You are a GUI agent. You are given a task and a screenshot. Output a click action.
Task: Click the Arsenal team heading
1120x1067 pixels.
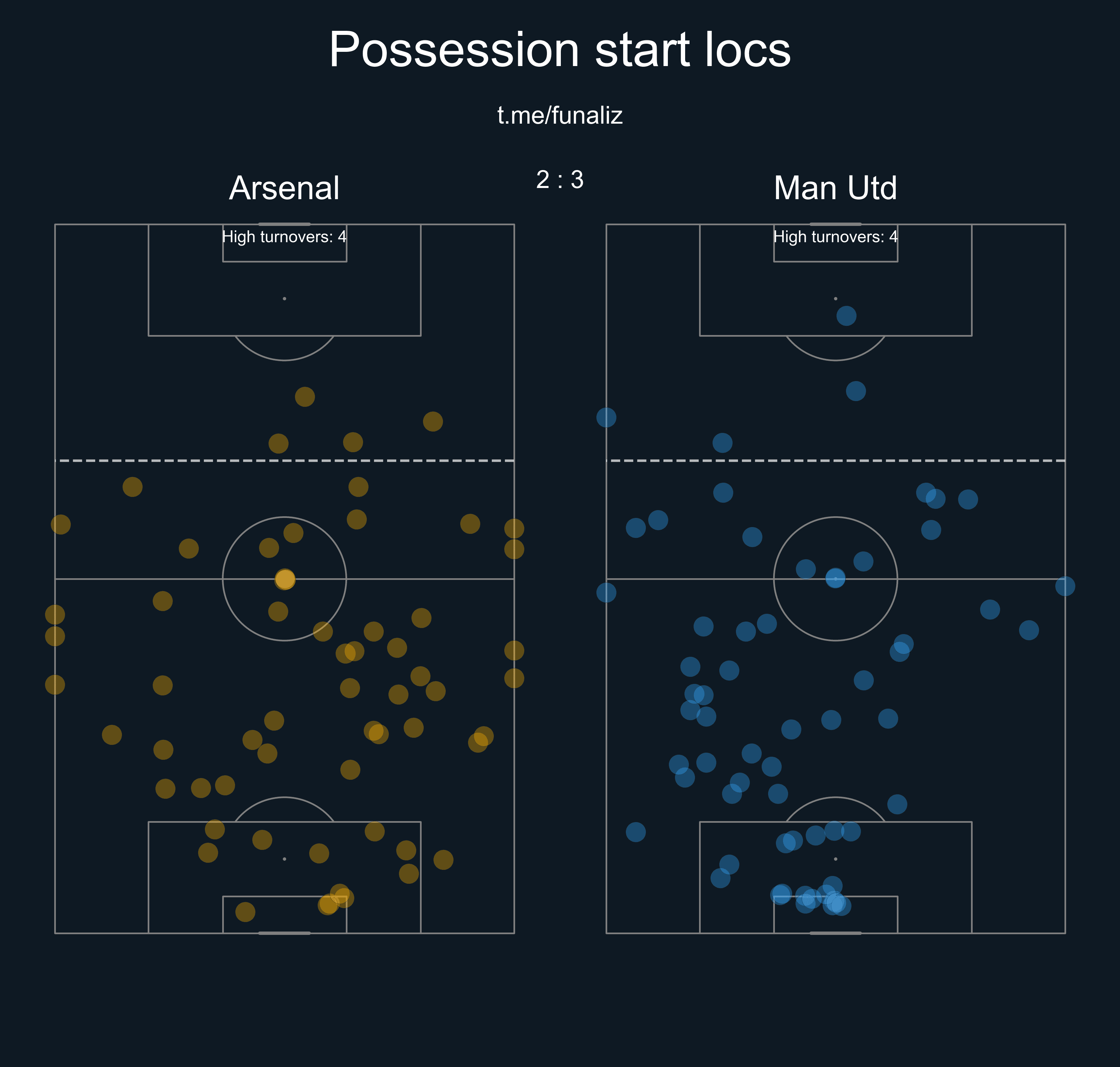coord(284,188)
